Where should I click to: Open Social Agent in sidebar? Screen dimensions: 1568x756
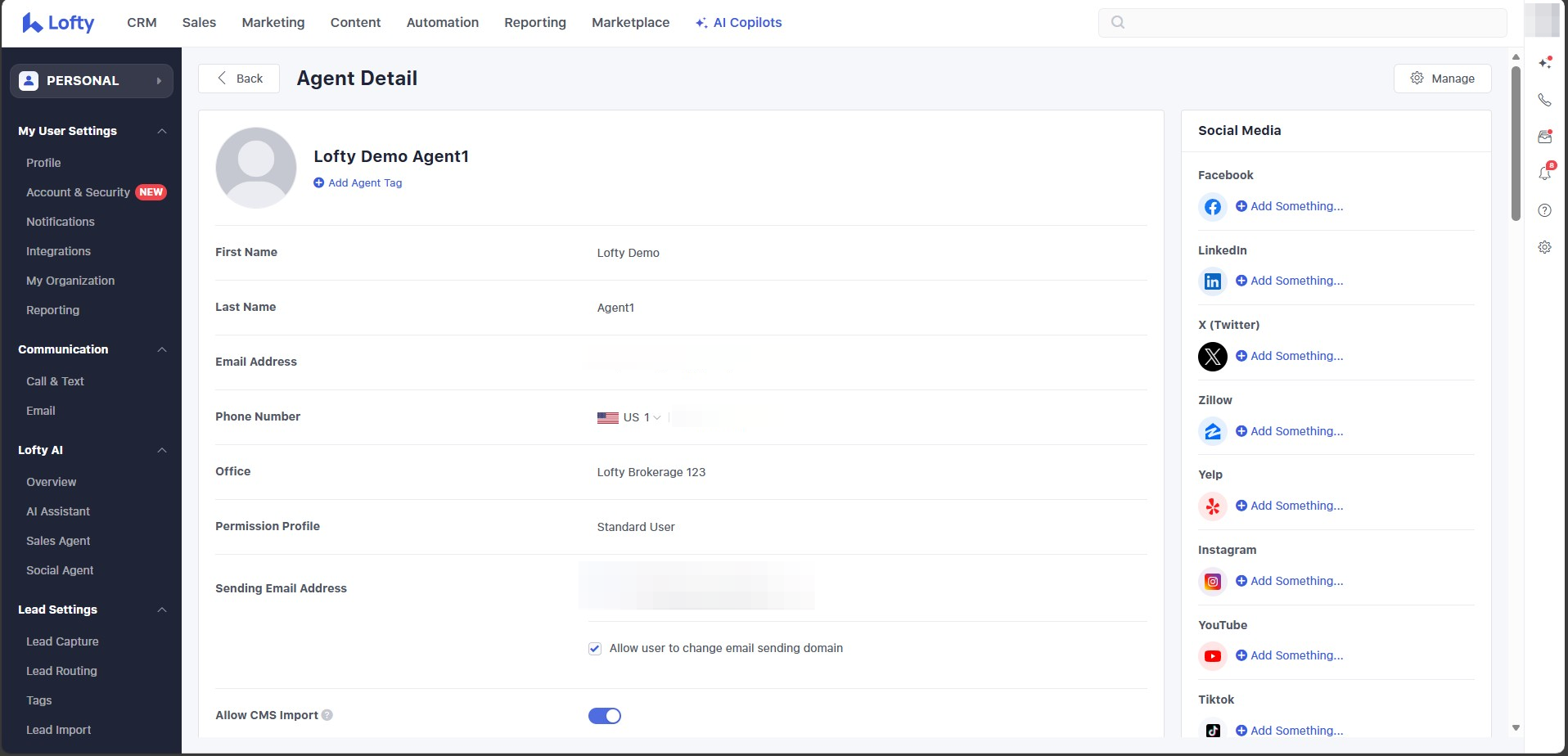click(60, 570)
